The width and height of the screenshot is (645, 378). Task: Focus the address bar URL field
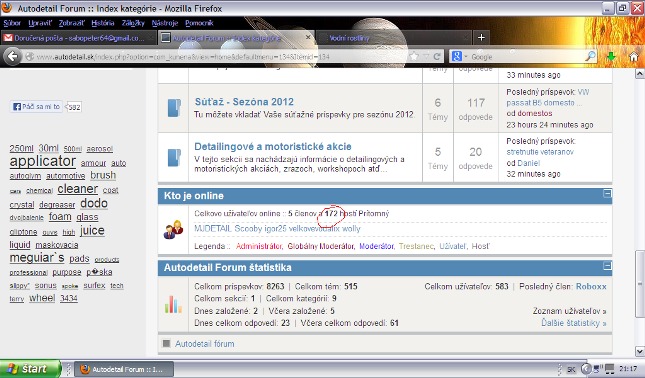(221, 56)
